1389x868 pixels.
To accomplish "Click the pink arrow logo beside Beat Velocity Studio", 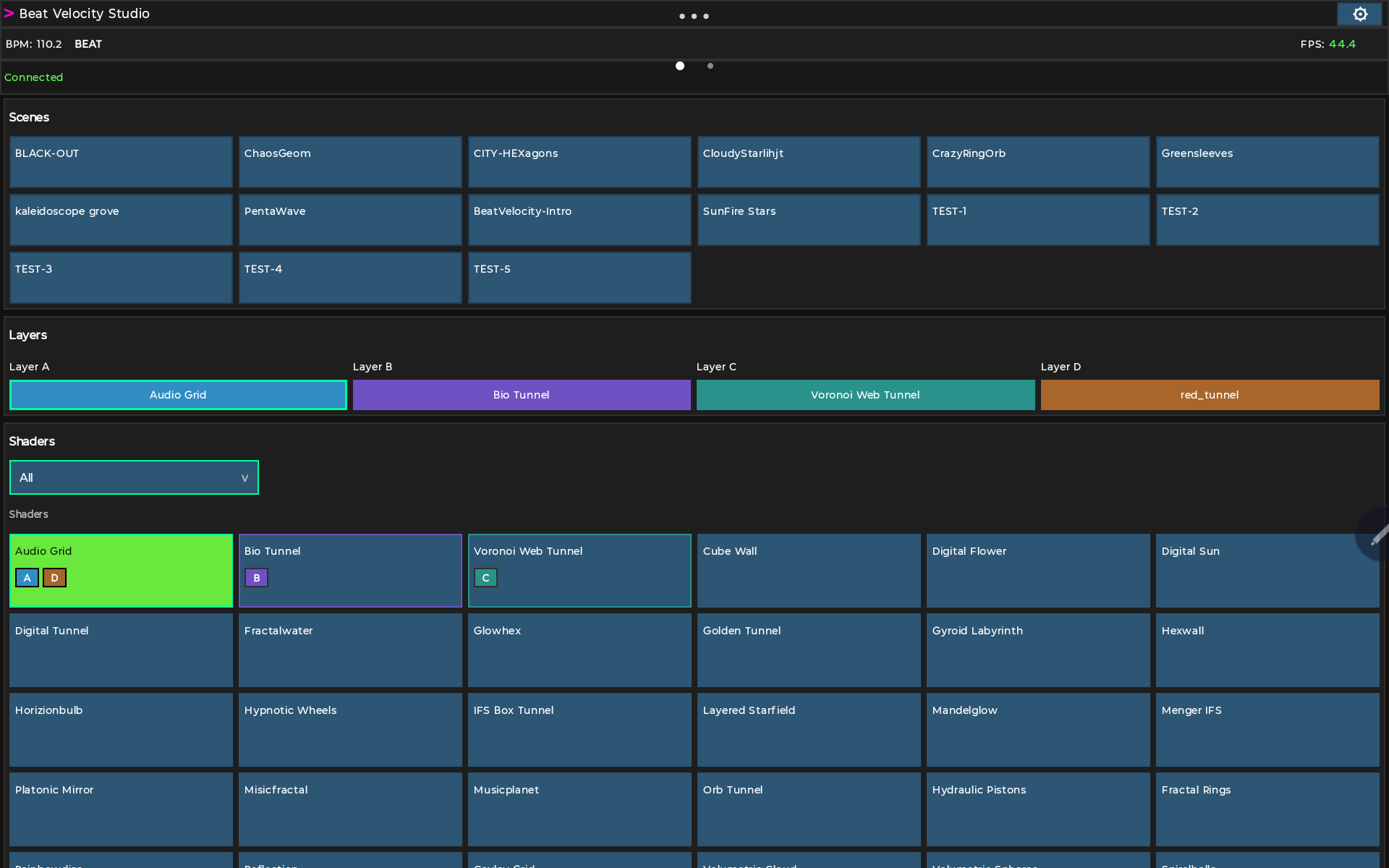I will pyautogui.click(x=9, y=14).
